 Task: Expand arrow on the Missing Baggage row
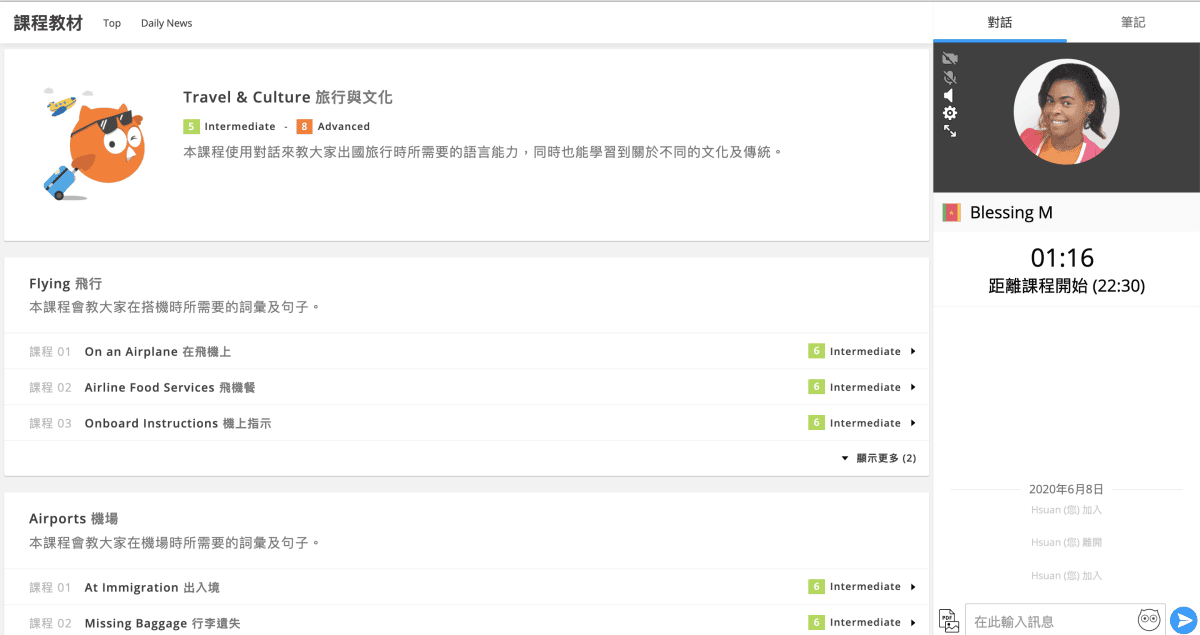(x=913, y=622)
